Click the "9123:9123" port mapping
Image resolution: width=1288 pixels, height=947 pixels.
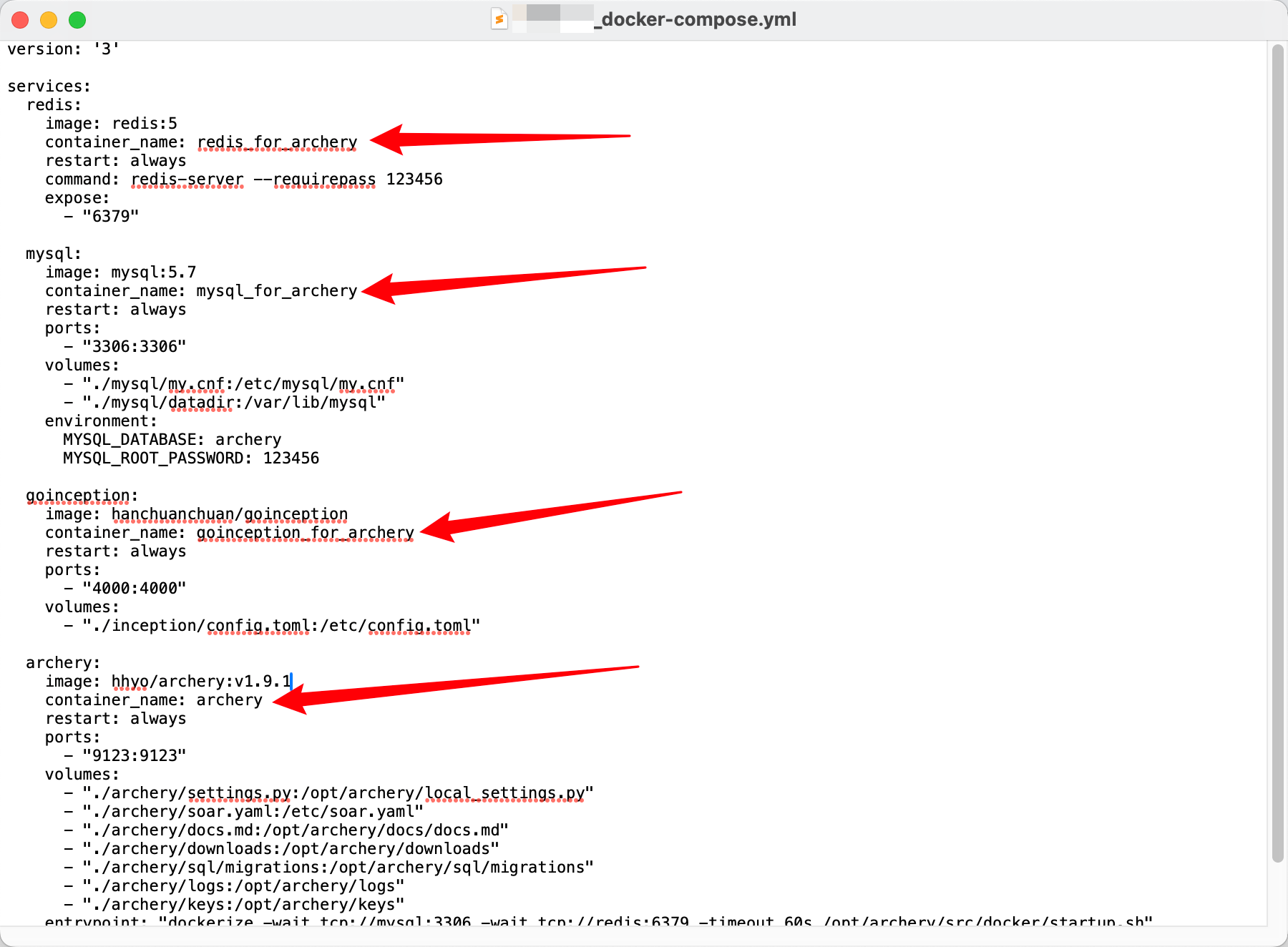pyautogui.click(x=134, y=756)
